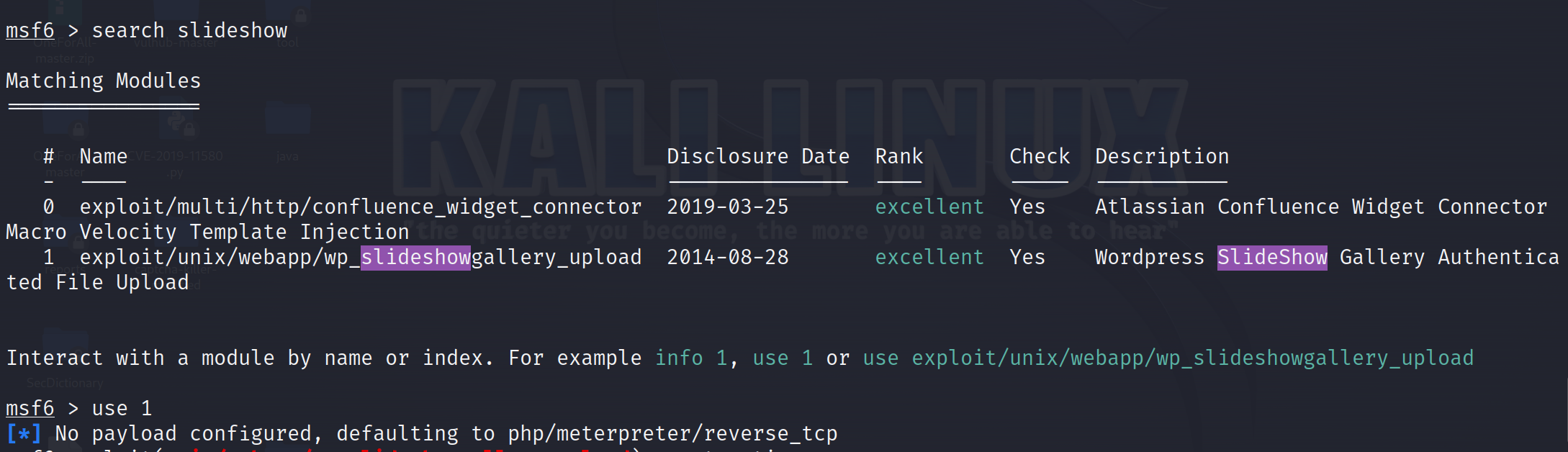Click 'use exploit/unix/webapp/wp_slideshowgallery_upload' example command

1168,358
